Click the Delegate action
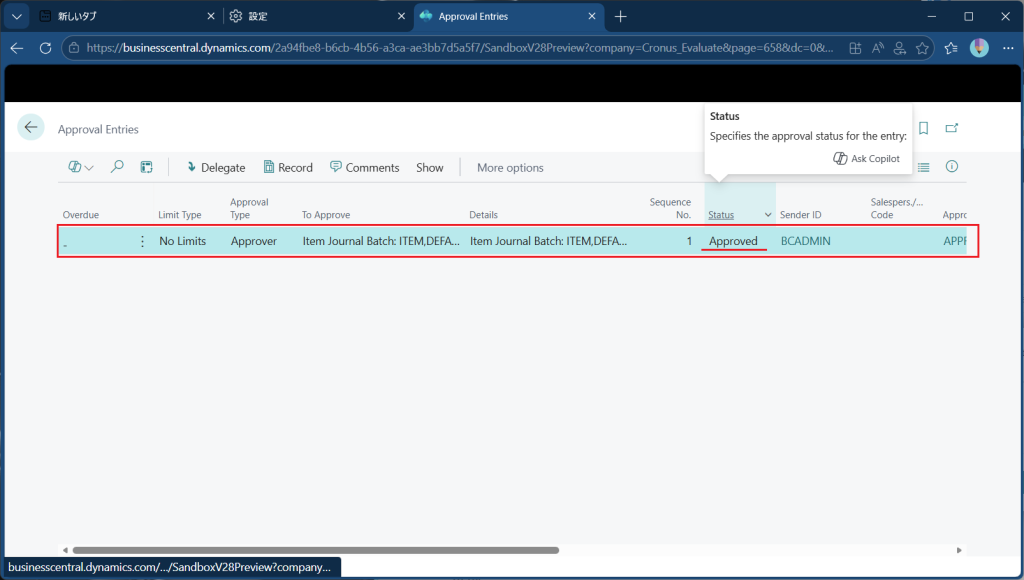The width and height of the screenshot is (1024, 580). point(215,167)
